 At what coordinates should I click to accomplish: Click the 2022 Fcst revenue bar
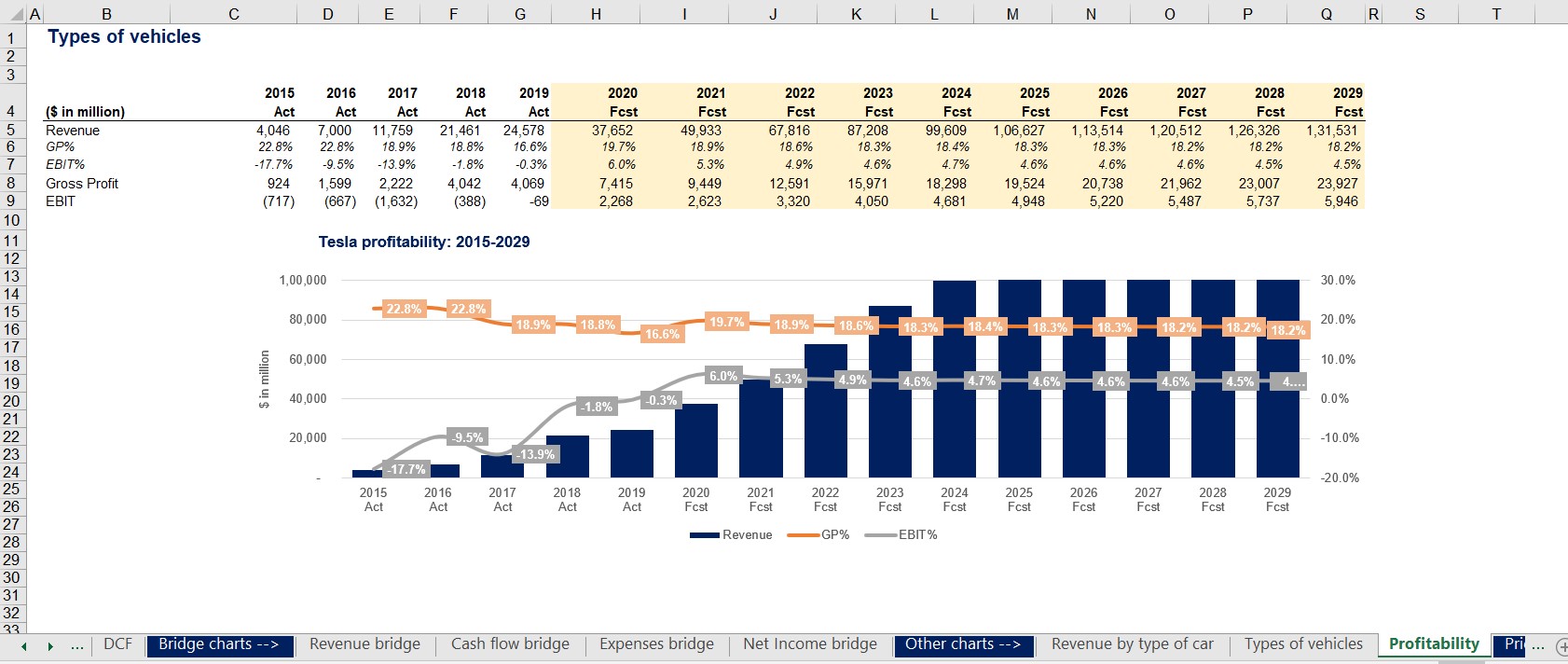click(x=825, y=410)
